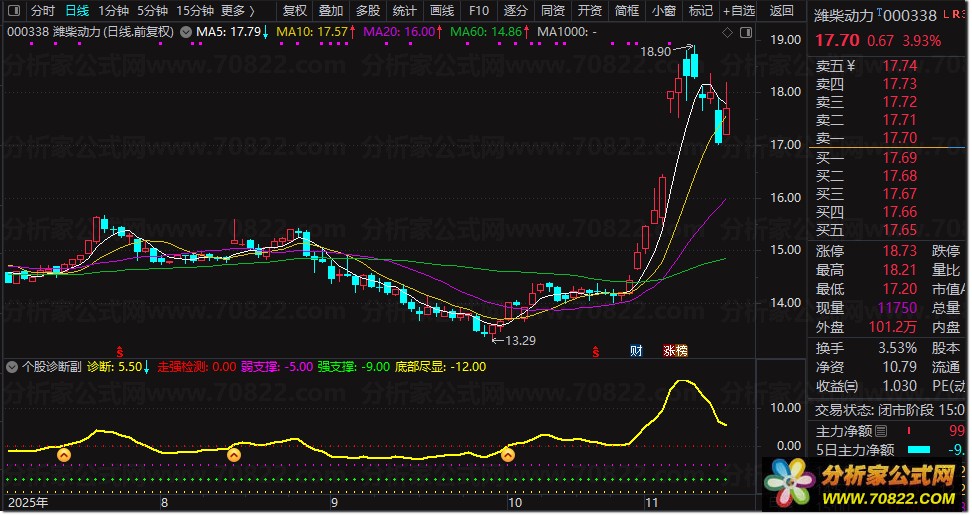972x515 pixels.
Task: Toggle the side panel icon at chart top right
Action: (x=746, y=32)
